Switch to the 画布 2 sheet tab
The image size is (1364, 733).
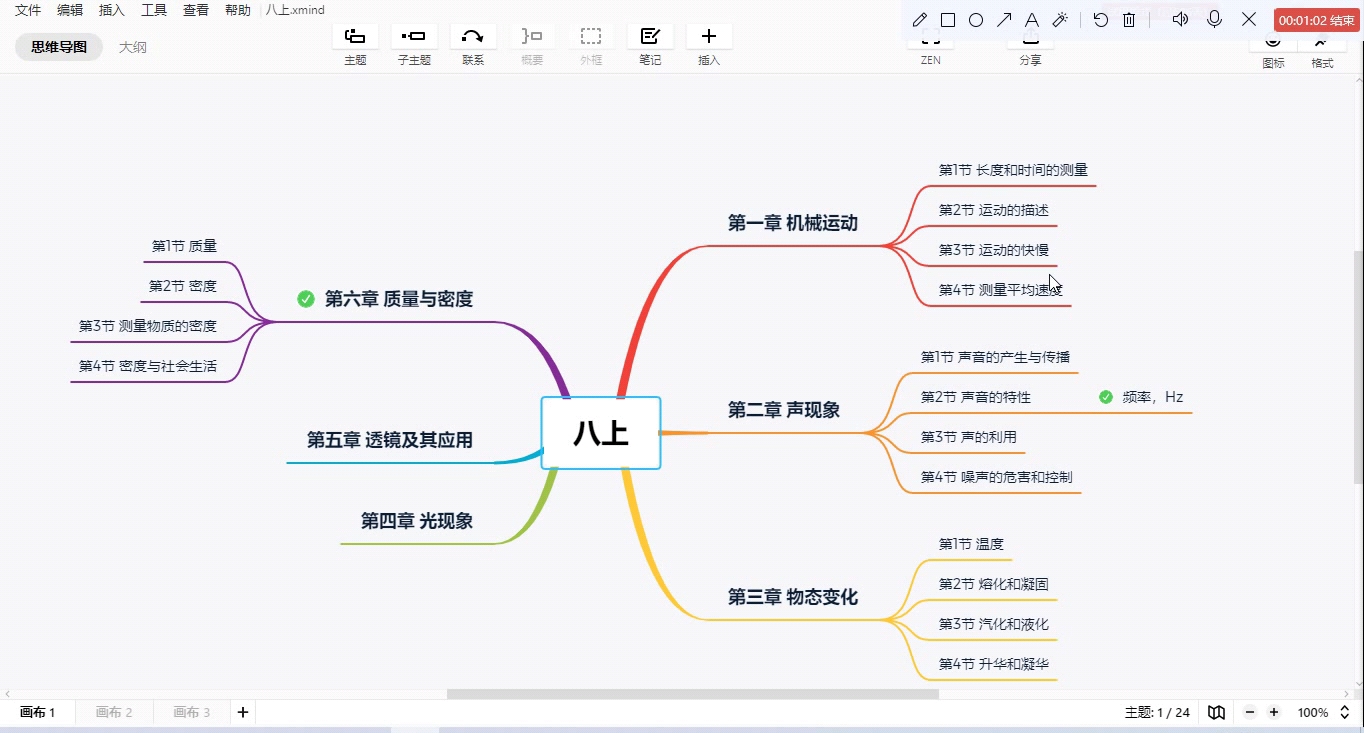[114, 713]
